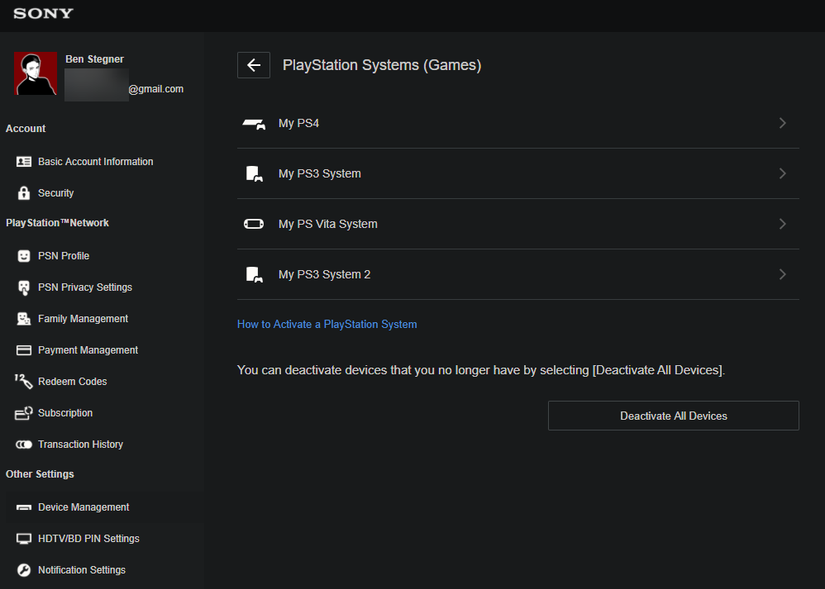The width and height of the screenshot is (825, 589).
Task: Click the PS Vita handheld icon
Action: pos(253,224)
